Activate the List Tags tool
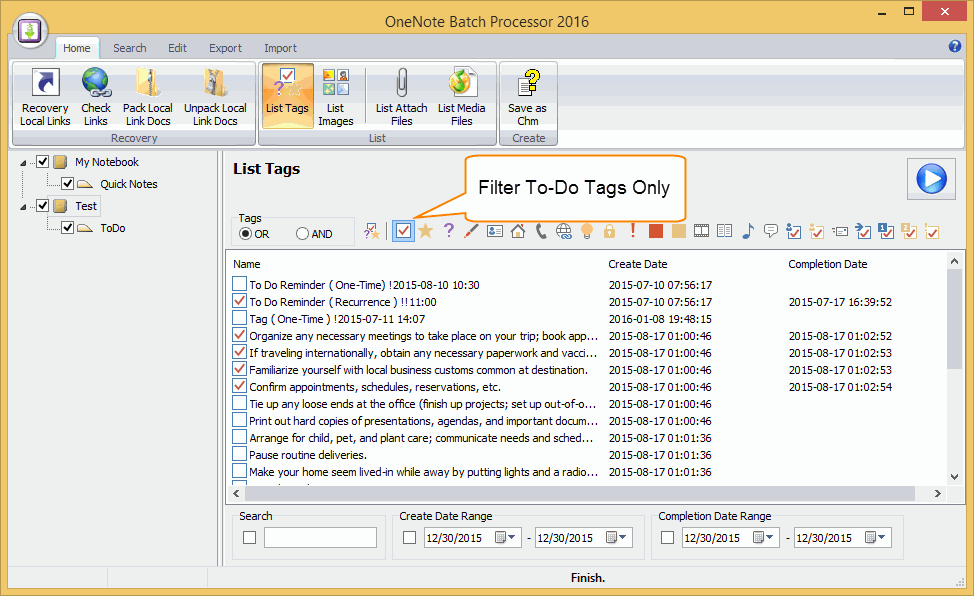The image size is (974, 596). pyautogui.click(x=288, y=96)
